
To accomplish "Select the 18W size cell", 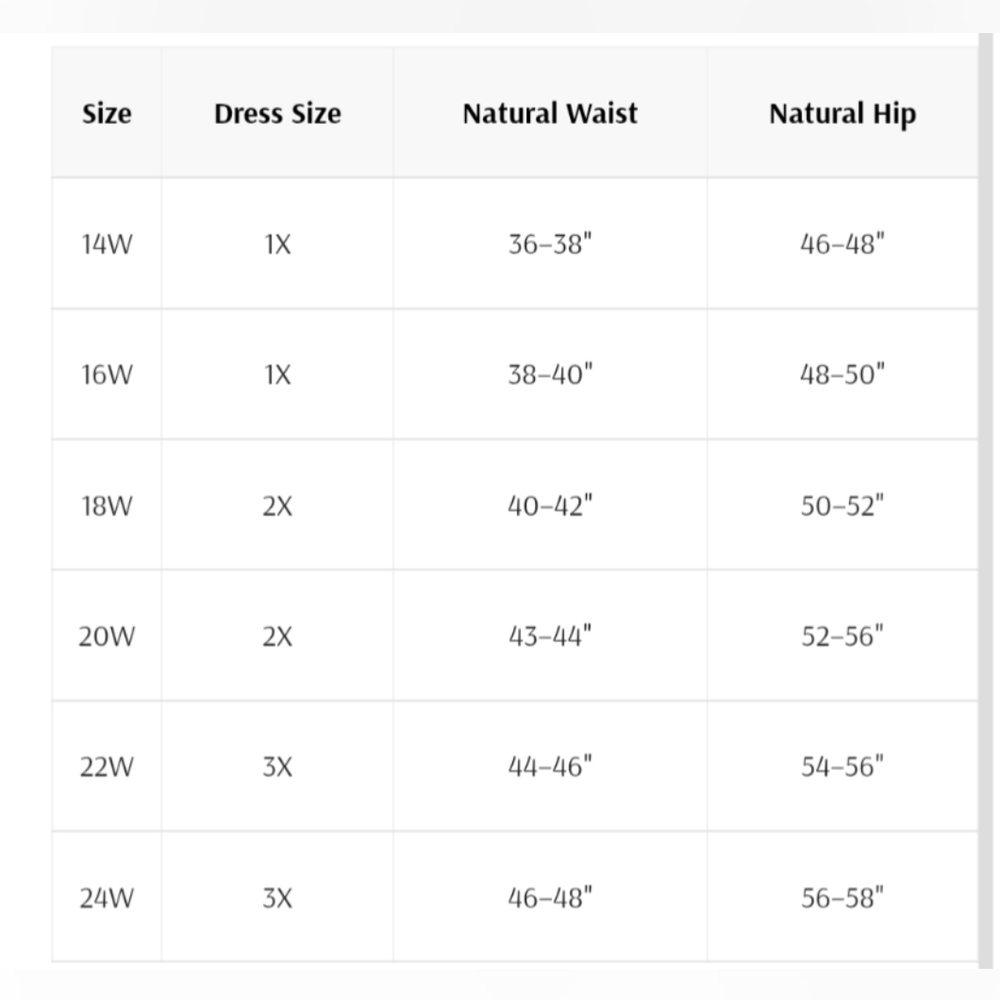I will (x=107, y=505).
